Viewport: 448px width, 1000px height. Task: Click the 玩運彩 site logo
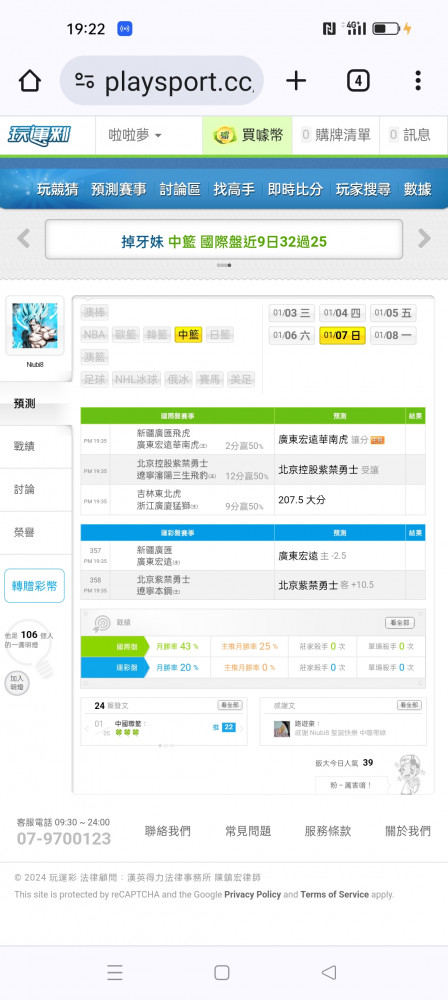coord(40,135)
